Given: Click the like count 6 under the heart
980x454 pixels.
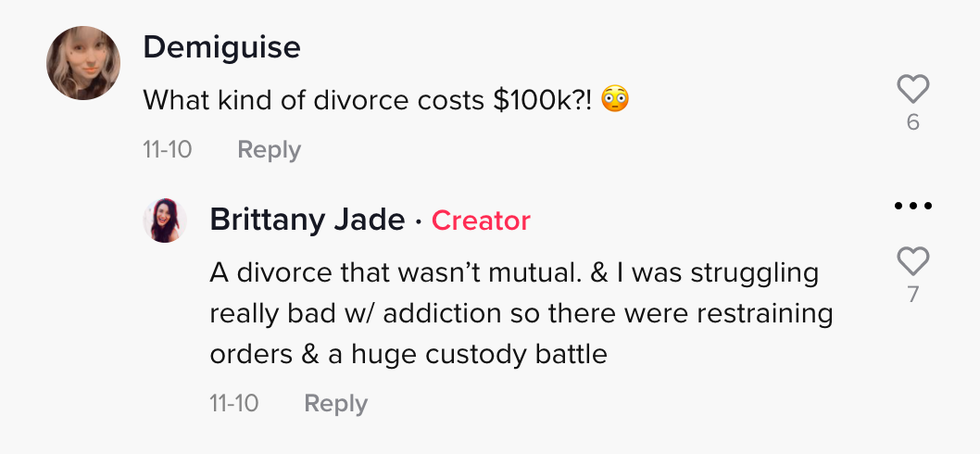Looking at the screenshot, I should coord(913,123).
